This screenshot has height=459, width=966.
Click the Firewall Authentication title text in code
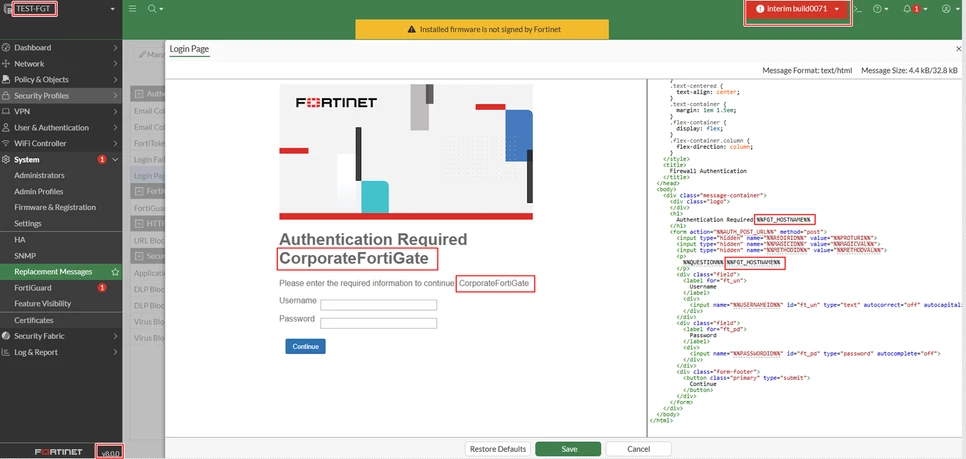[708, 171]
